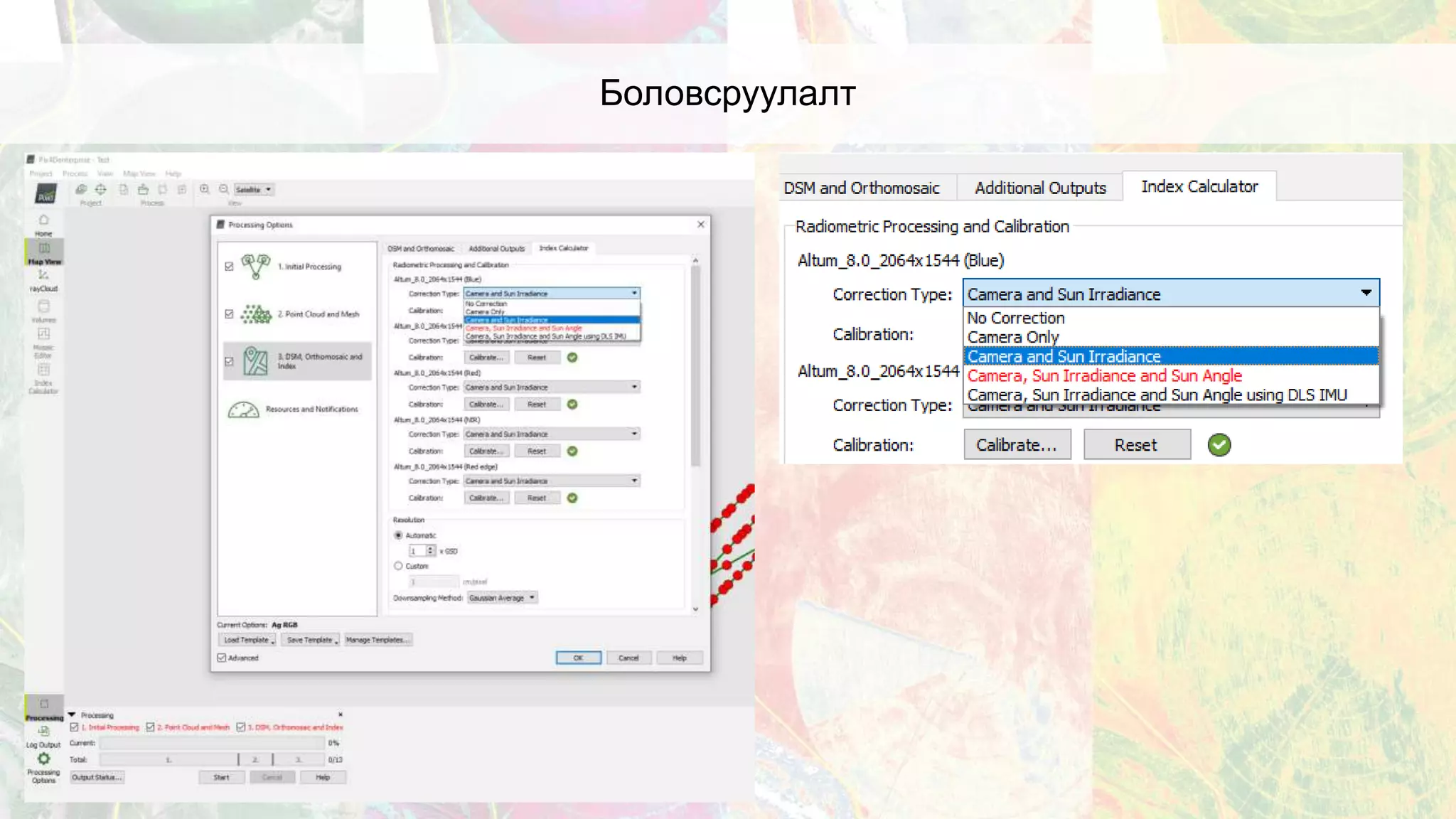This screenshot has height=819, width=1456.
Task: Select the Automatic resolution radio button
Action: click(x=398, y=535)
